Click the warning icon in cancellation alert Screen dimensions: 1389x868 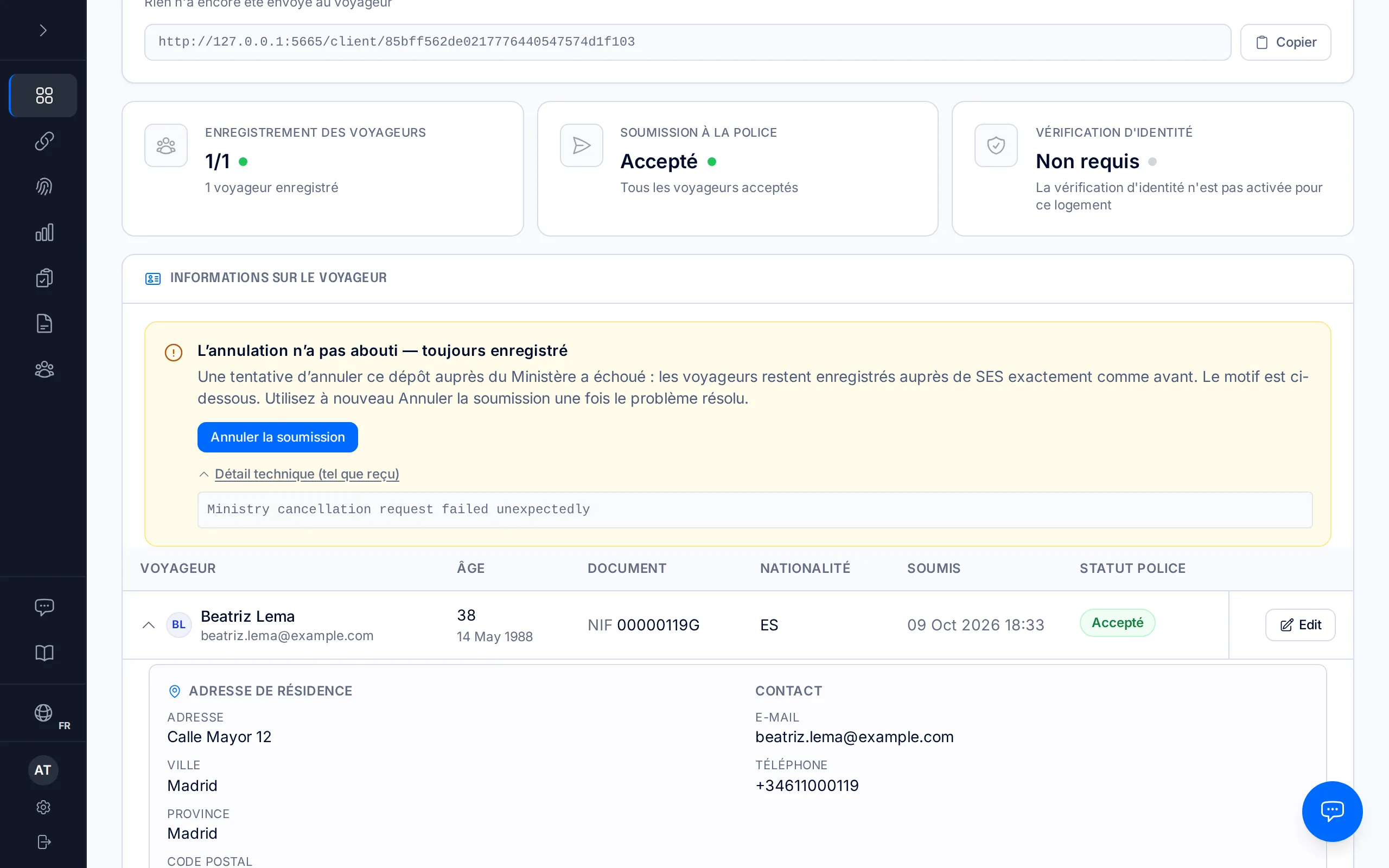[x=173, y=352]
